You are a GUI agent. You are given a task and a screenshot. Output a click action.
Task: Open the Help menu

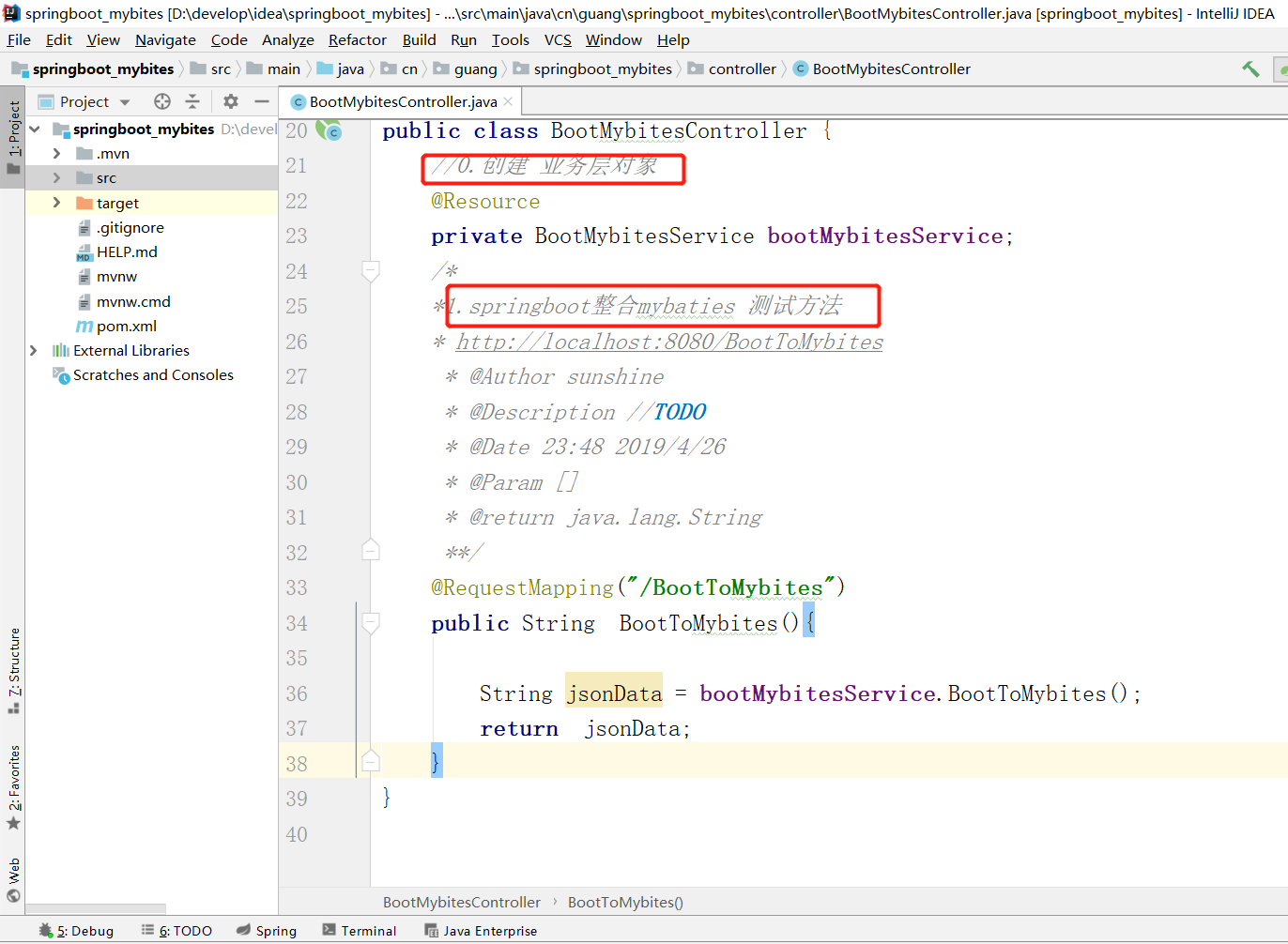point(673,39)
